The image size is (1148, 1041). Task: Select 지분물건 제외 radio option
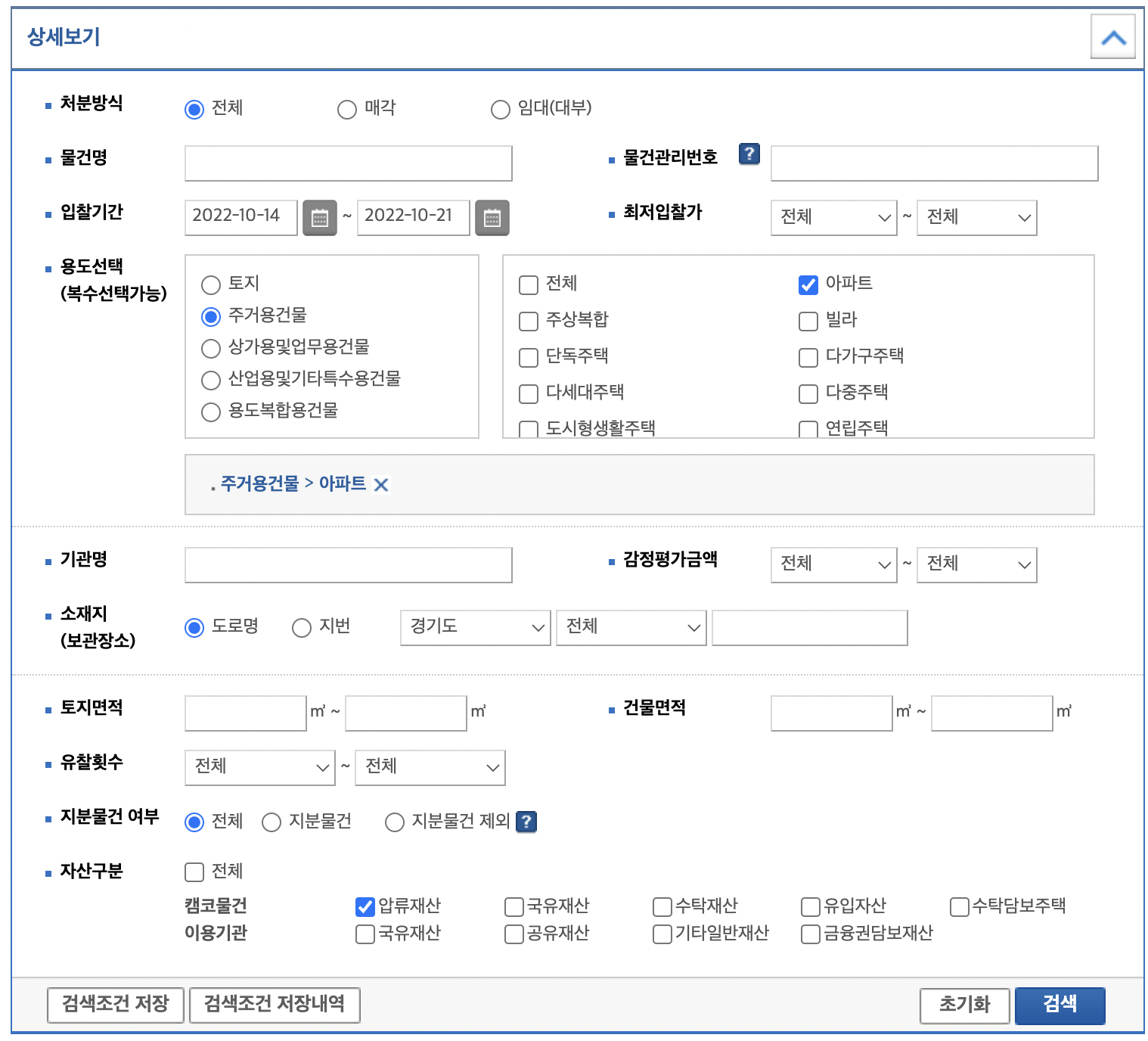395,822
